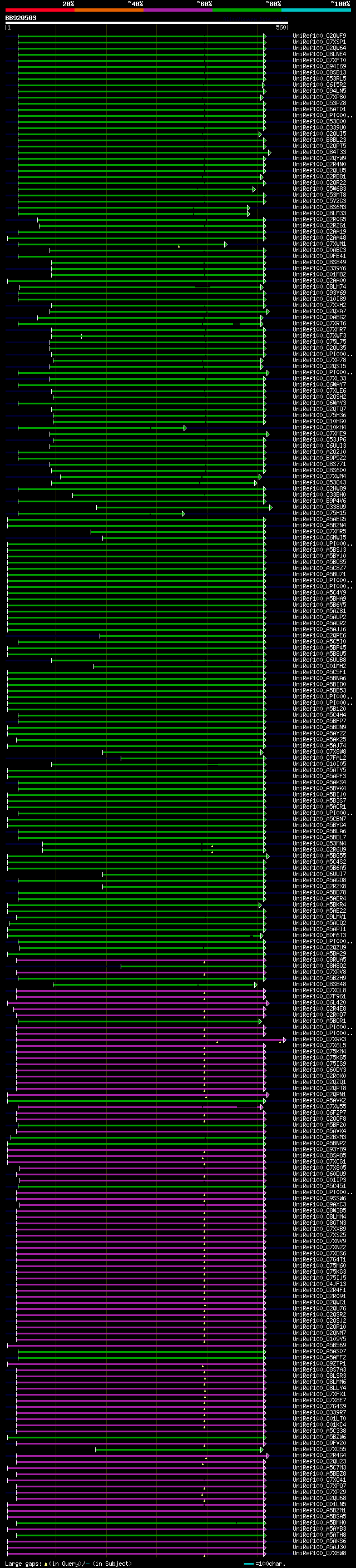Click the green ~80% legend color band

247,10
